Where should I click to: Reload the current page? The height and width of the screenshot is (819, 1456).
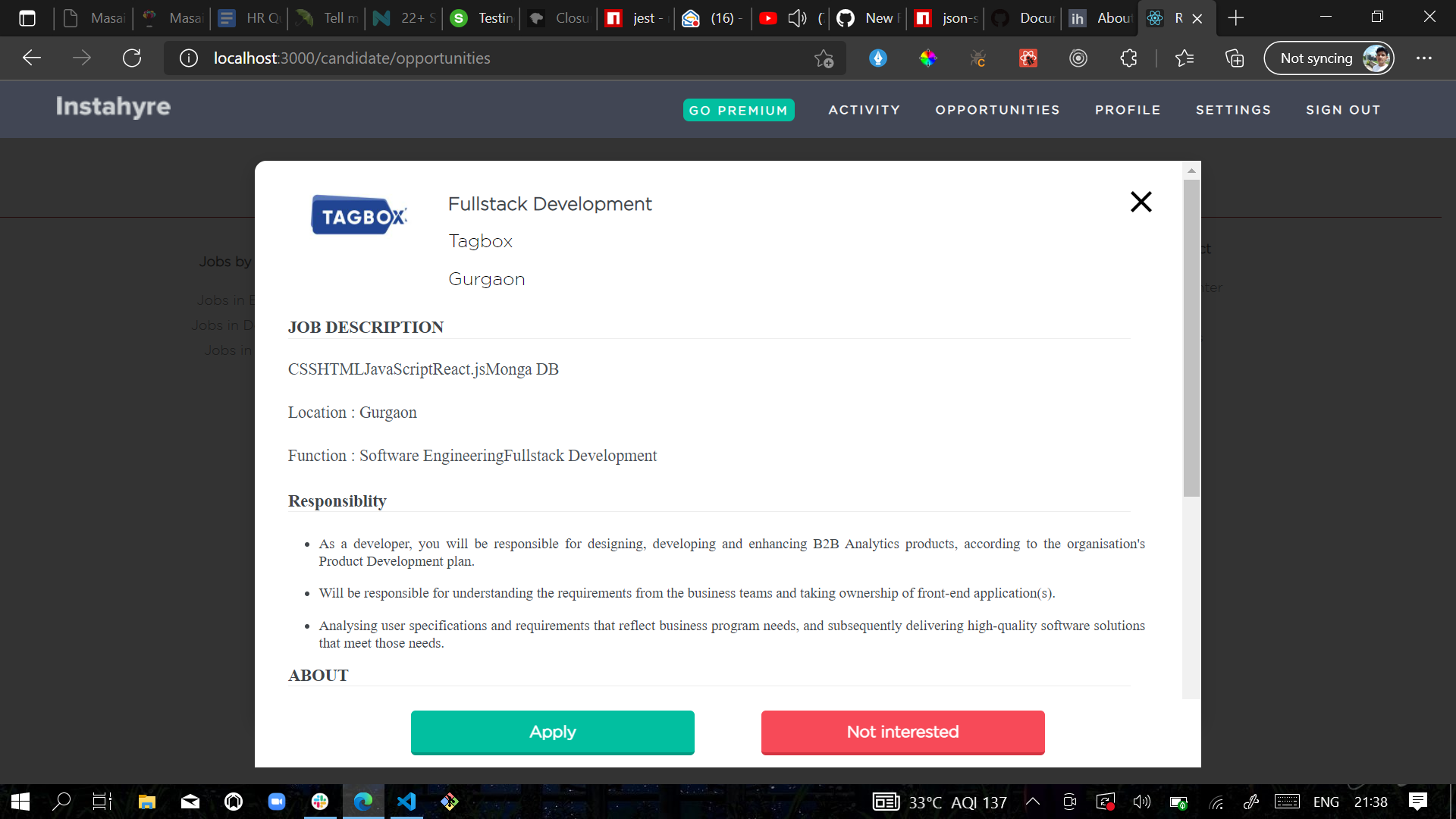click(x=132, y=58)
